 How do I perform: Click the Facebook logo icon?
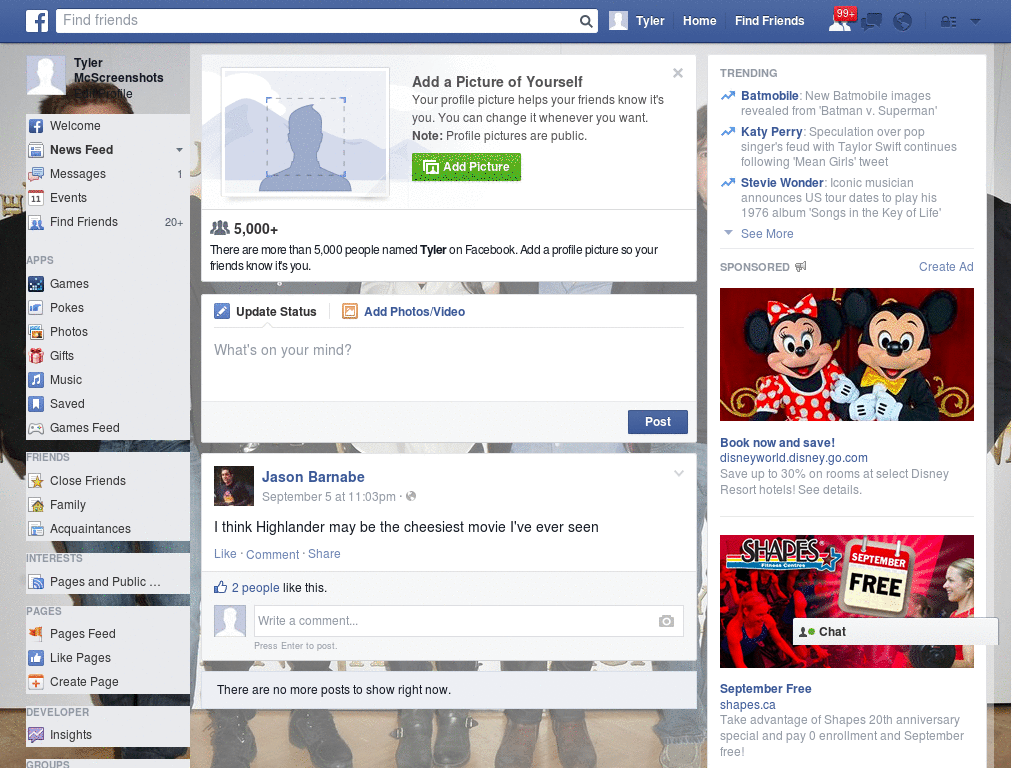coord(37,21)
